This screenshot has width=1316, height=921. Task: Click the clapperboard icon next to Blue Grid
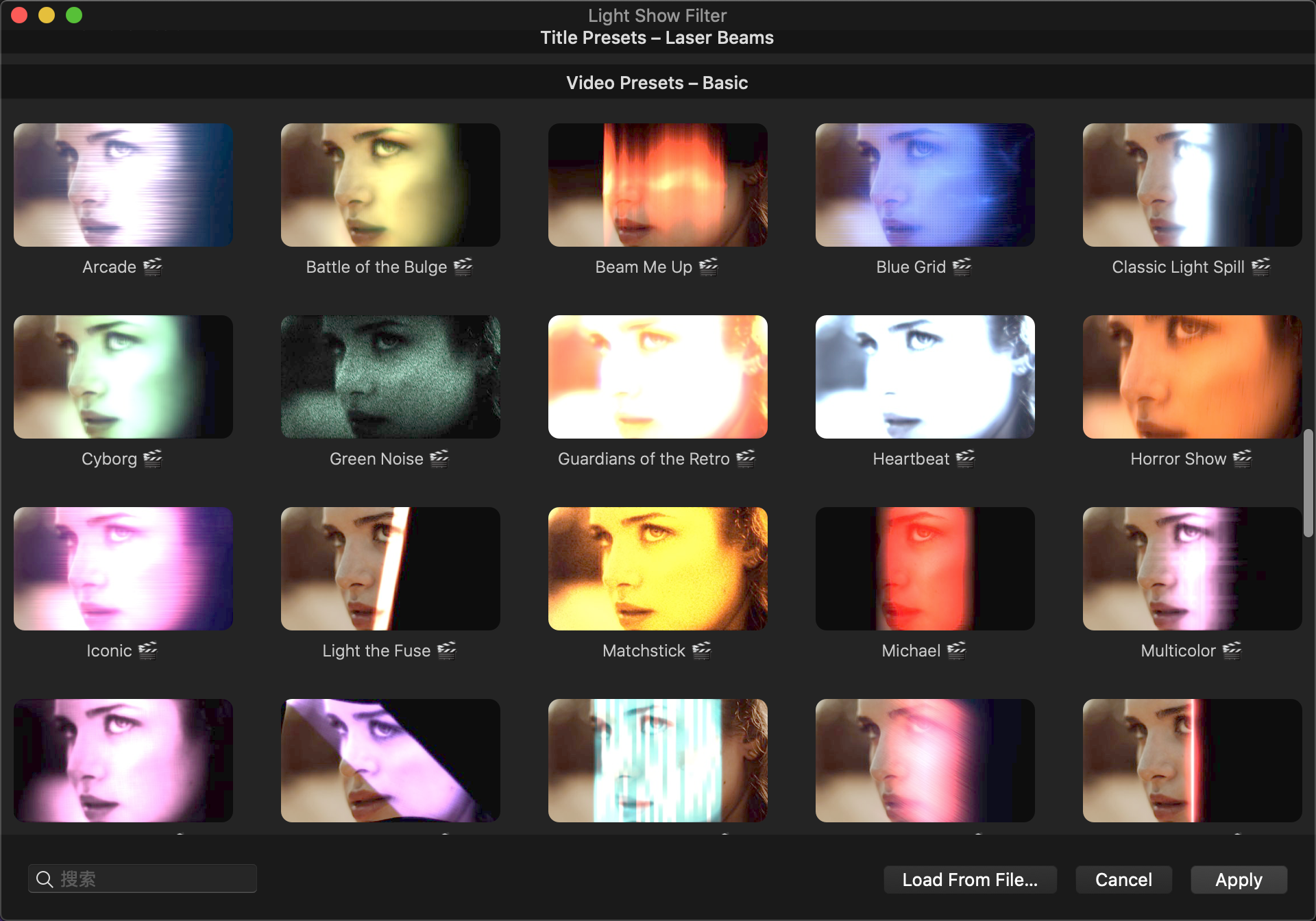coord(962,267)
